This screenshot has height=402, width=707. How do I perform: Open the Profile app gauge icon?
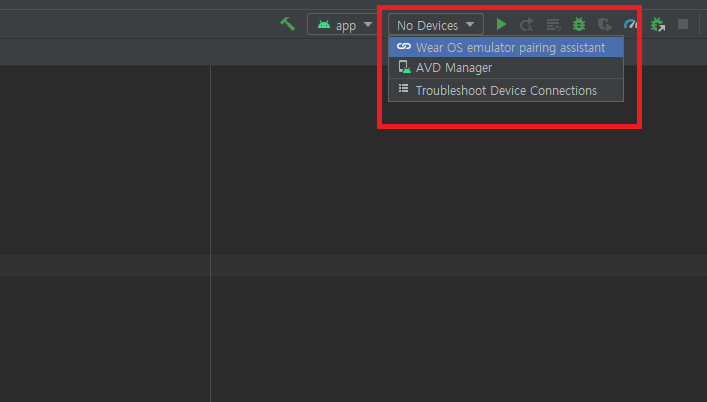tap(630, 24)
